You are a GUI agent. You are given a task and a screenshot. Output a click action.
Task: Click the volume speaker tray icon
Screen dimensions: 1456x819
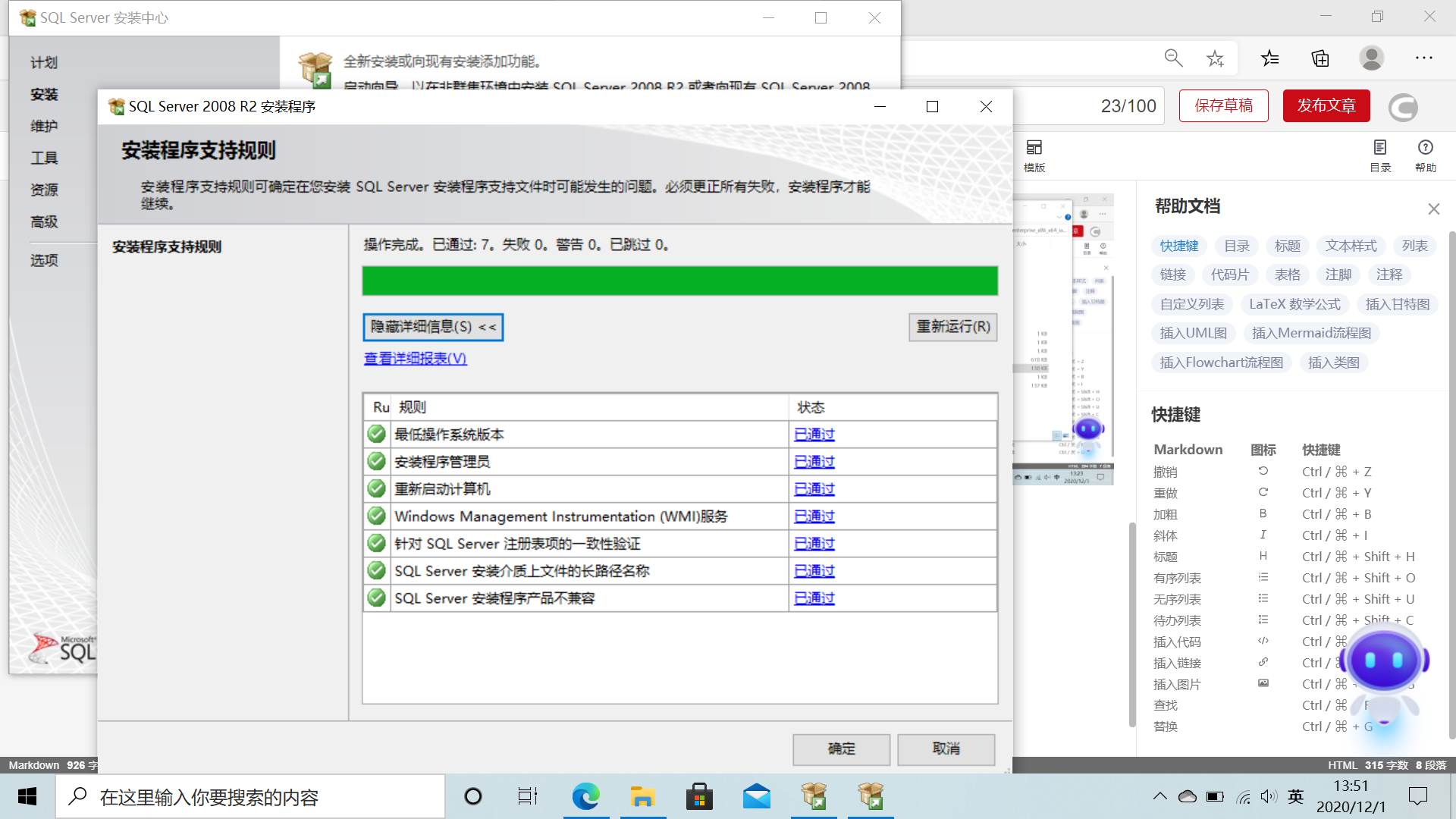[x=1269, y=796]
